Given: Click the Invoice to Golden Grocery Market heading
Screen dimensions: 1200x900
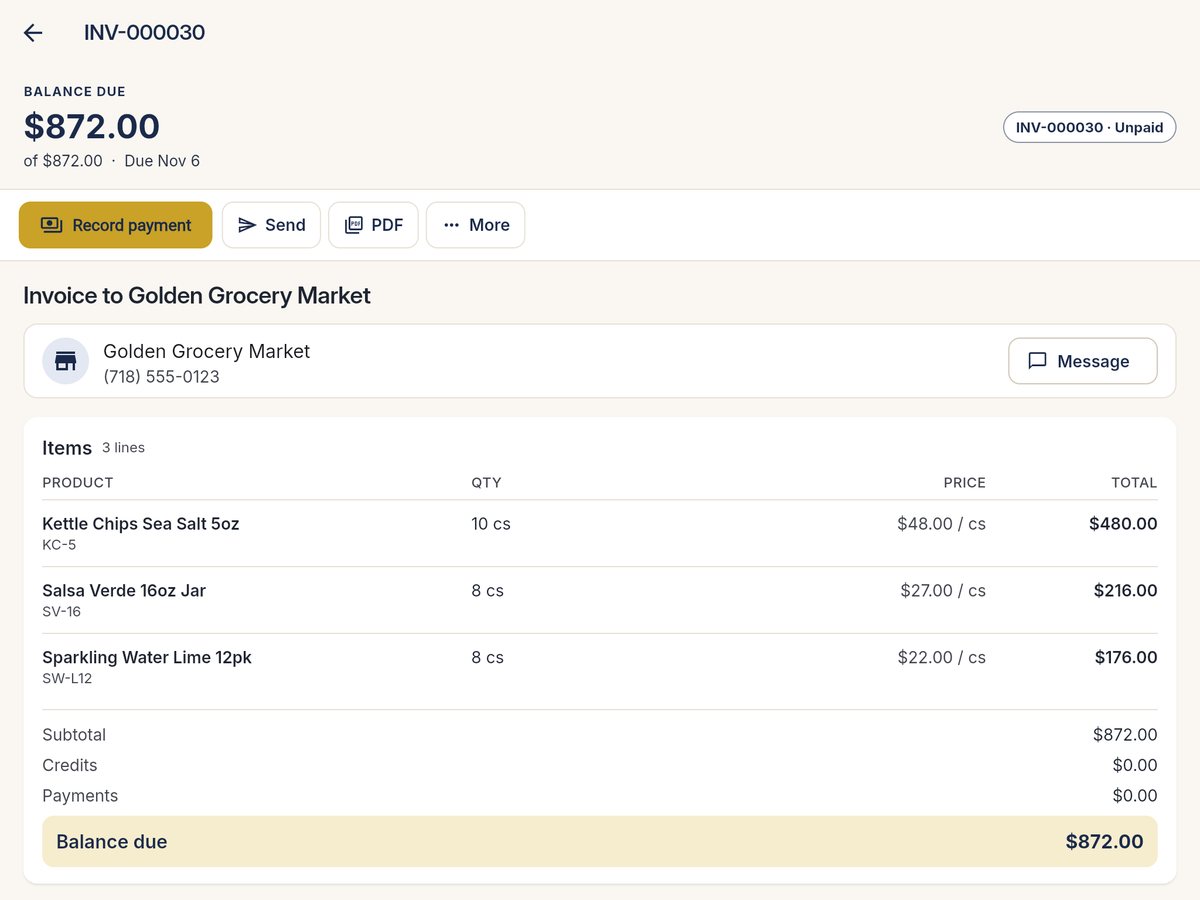Looking at the screenshot, I should pos(197,295).
